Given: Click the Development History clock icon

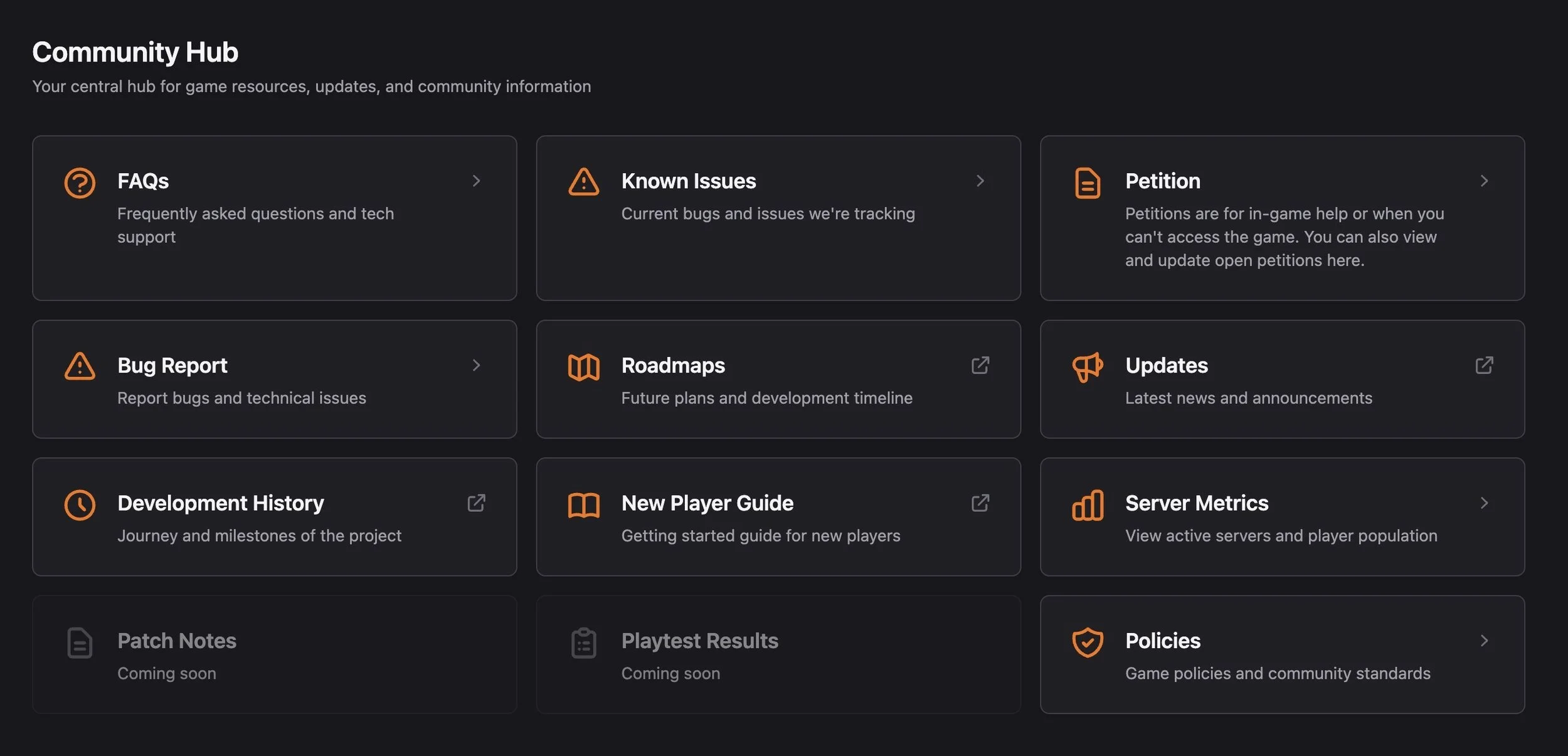Looking at the screenshot, I should click(80, 504).
